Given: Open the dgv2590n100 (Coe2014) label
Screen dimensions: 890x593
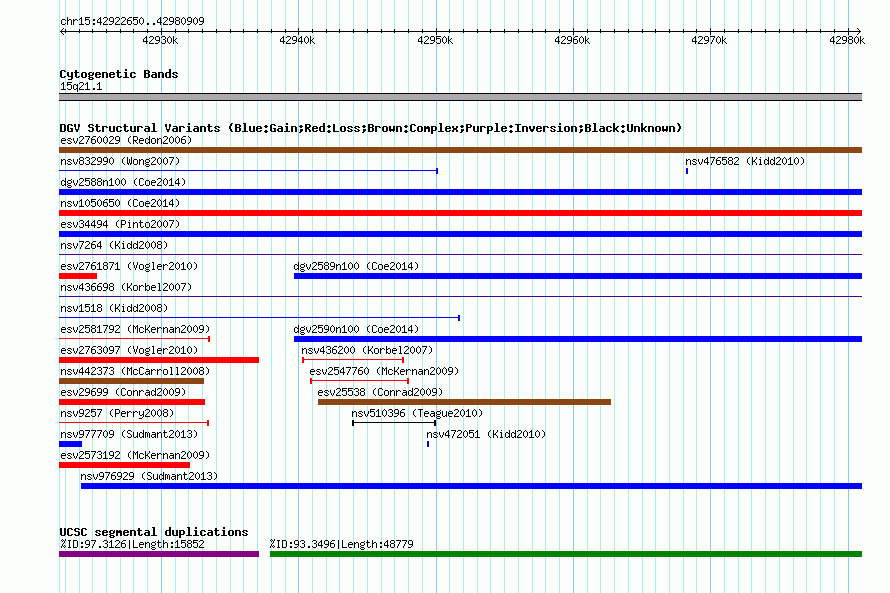Looking at the screenshot, I should pyautogui.click(x=356, y=329).
